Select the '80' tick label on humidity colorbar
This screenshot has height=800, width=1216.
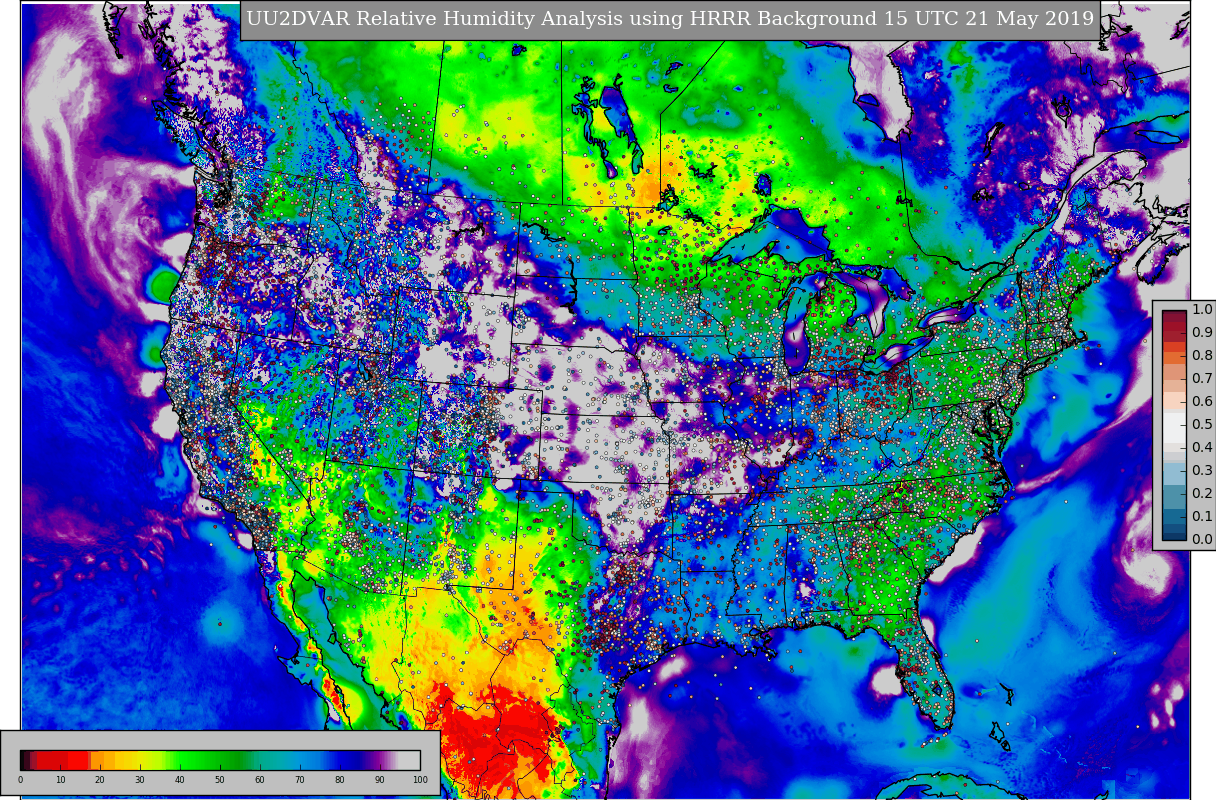340,780
